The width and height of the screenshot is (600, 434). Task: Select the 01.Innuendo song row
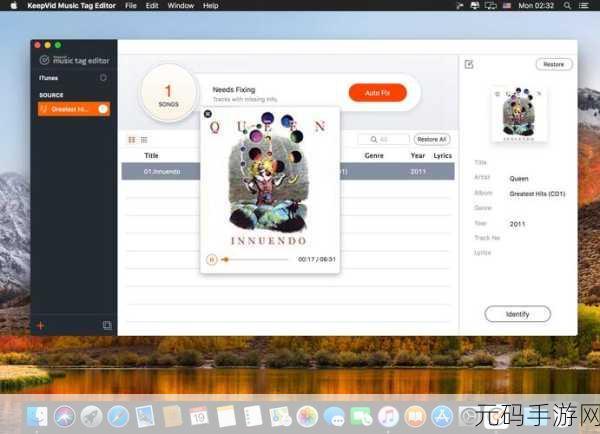click(288, 171)
